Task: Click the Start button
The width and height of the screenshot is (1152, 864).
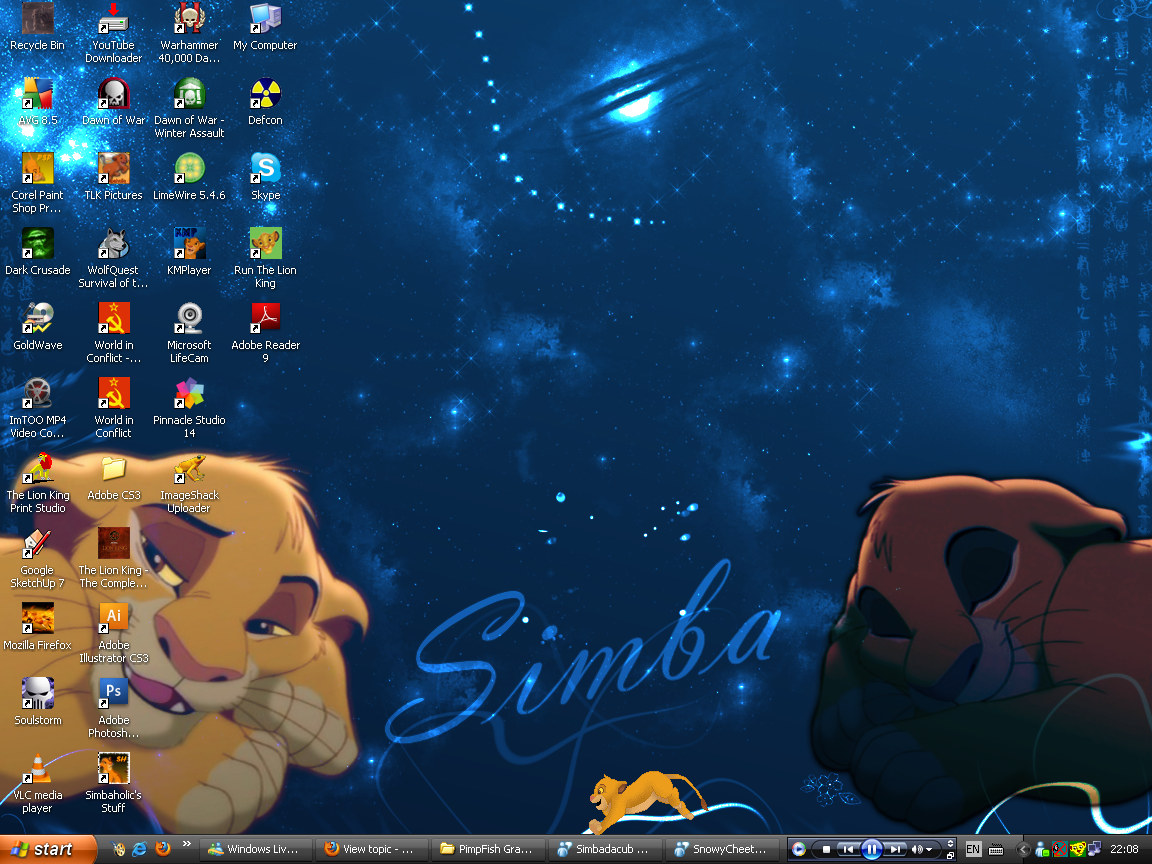Action: (43, 849)
